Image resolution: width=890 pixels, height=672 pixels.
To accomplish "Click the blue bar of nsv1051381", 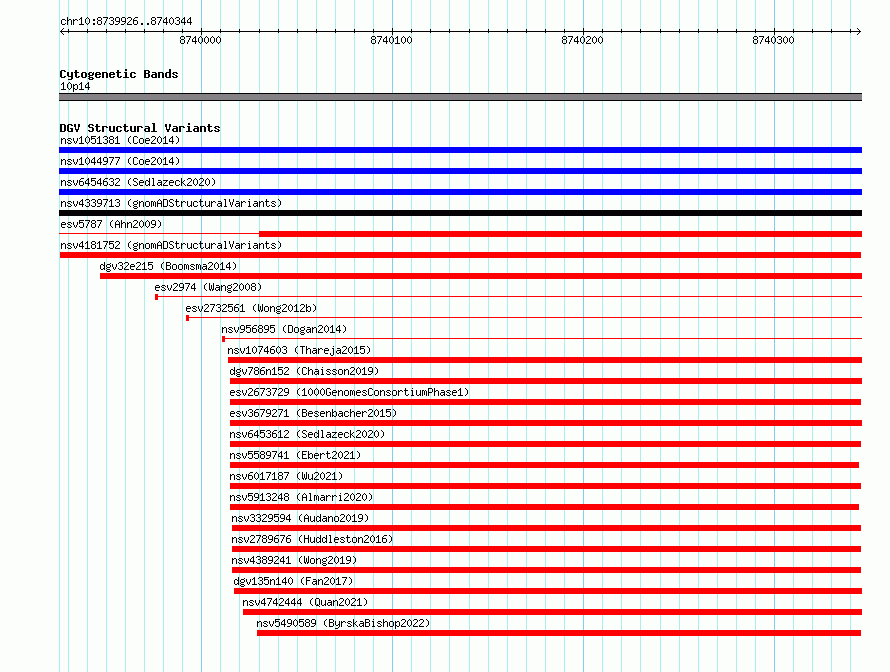I will point(460,150).
